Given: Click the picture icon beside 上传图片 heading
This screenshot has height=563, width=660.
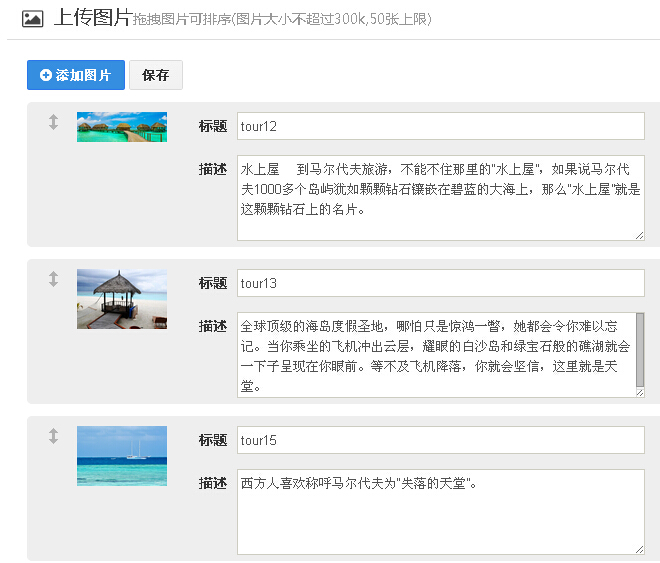Looking at the screenshot, I should [x=32, y=18].
